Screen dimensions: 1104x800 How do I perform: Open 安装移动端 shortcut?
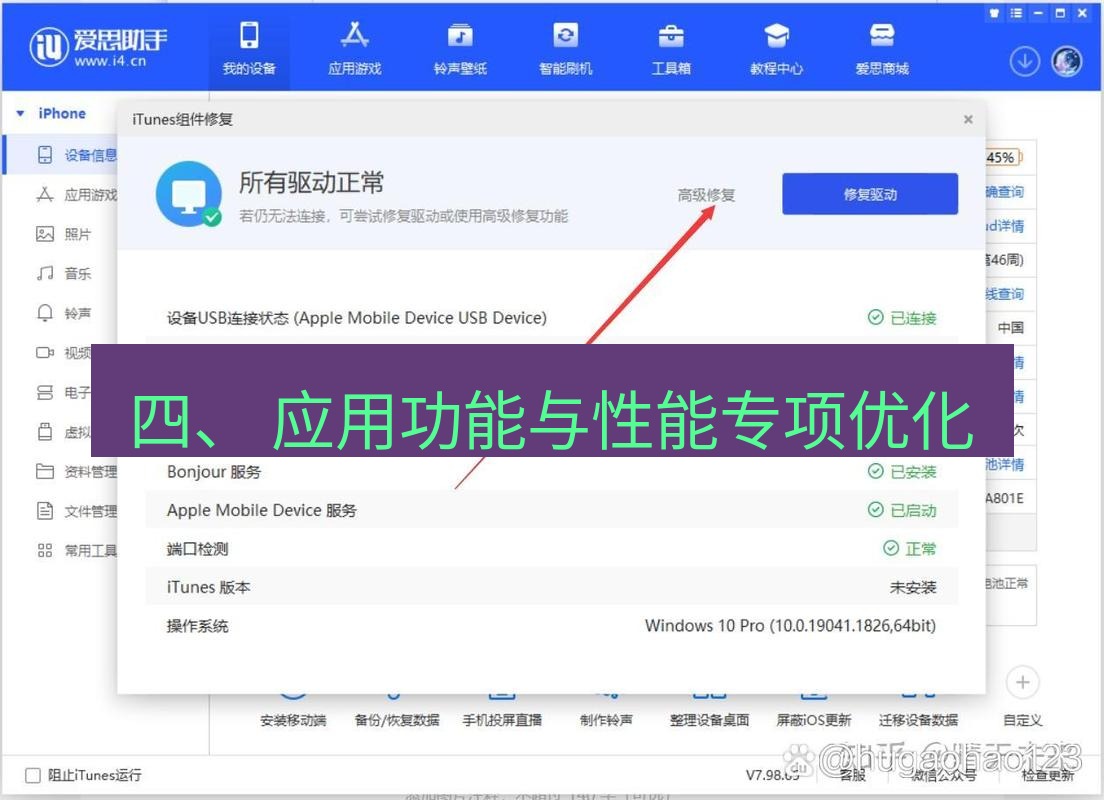tap(293, 720)
